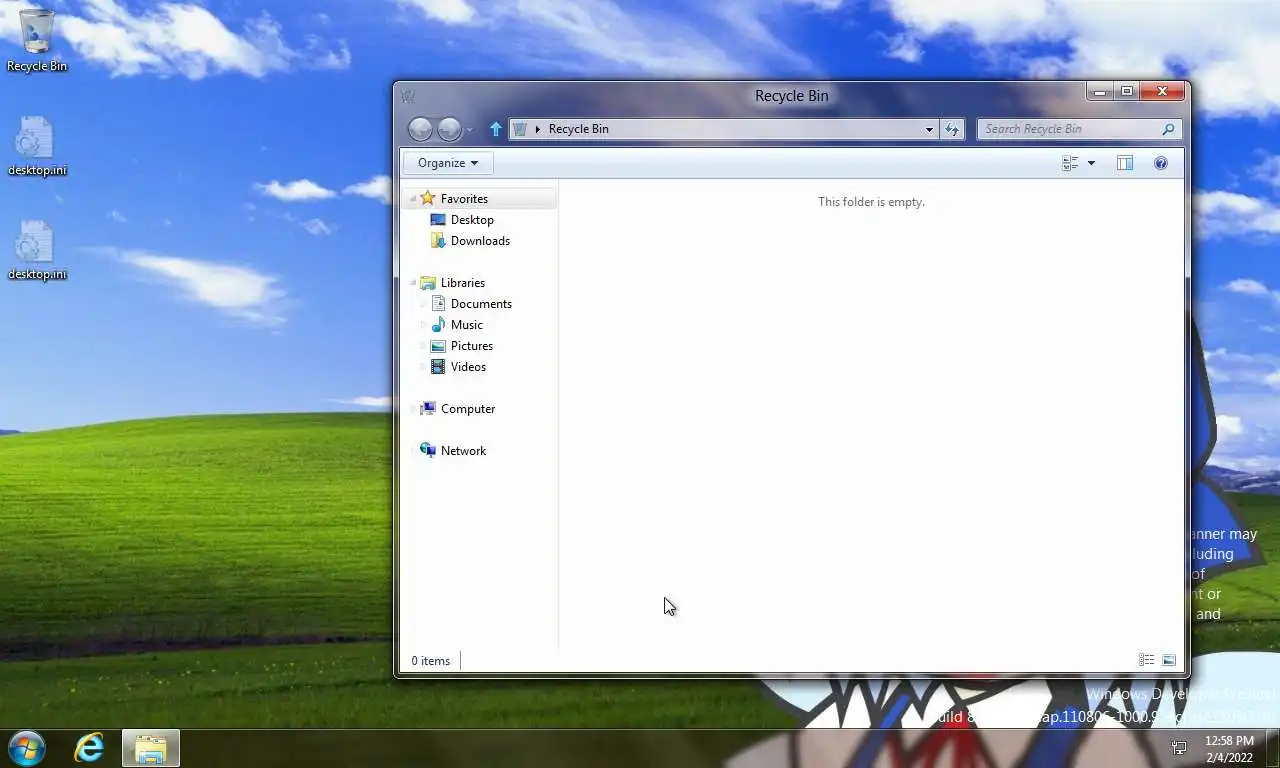Click the Libraries folder icon
The height and width of the screenshot is (768, 1280).
click(x=428, y=283)
